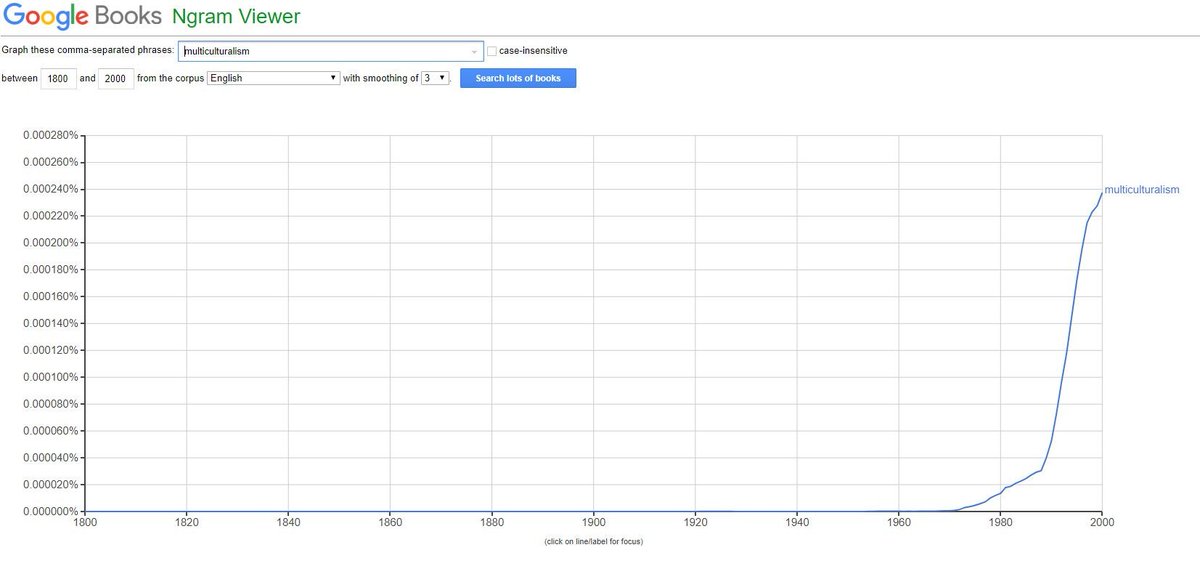Open the Ngram Viewer title link

(236, 17)
